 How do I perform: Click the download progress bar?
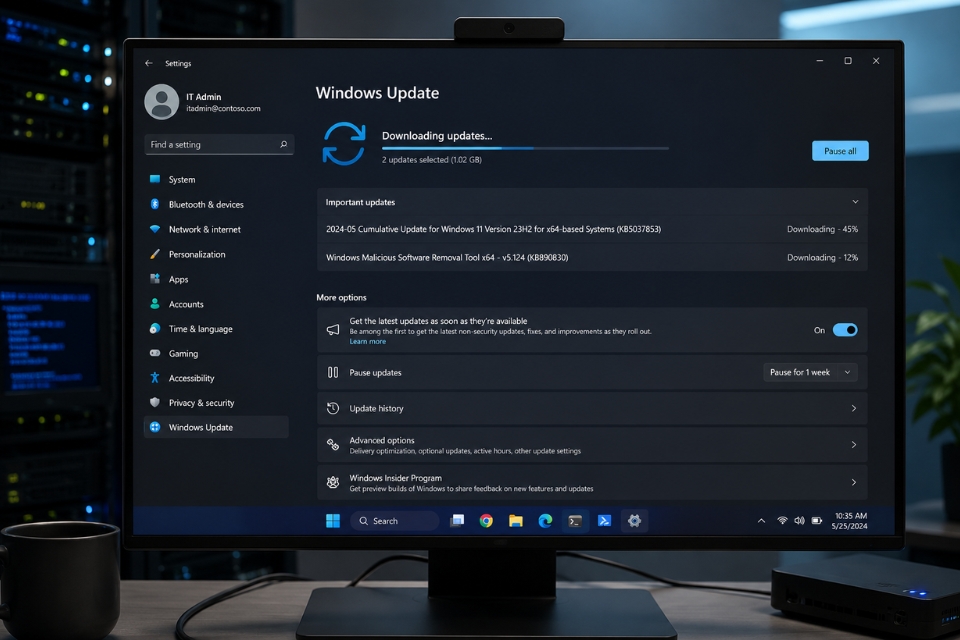pyautogui.click(x=525, y=148)
